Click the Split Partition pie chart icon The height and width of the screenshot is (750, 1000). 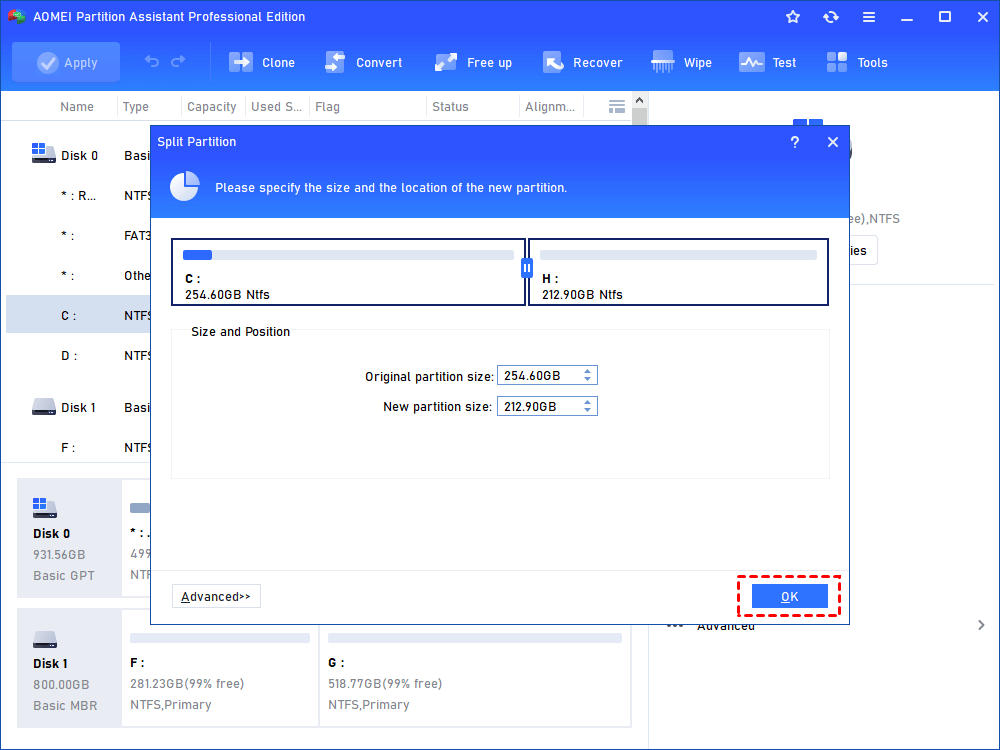[x=184, y=186]
